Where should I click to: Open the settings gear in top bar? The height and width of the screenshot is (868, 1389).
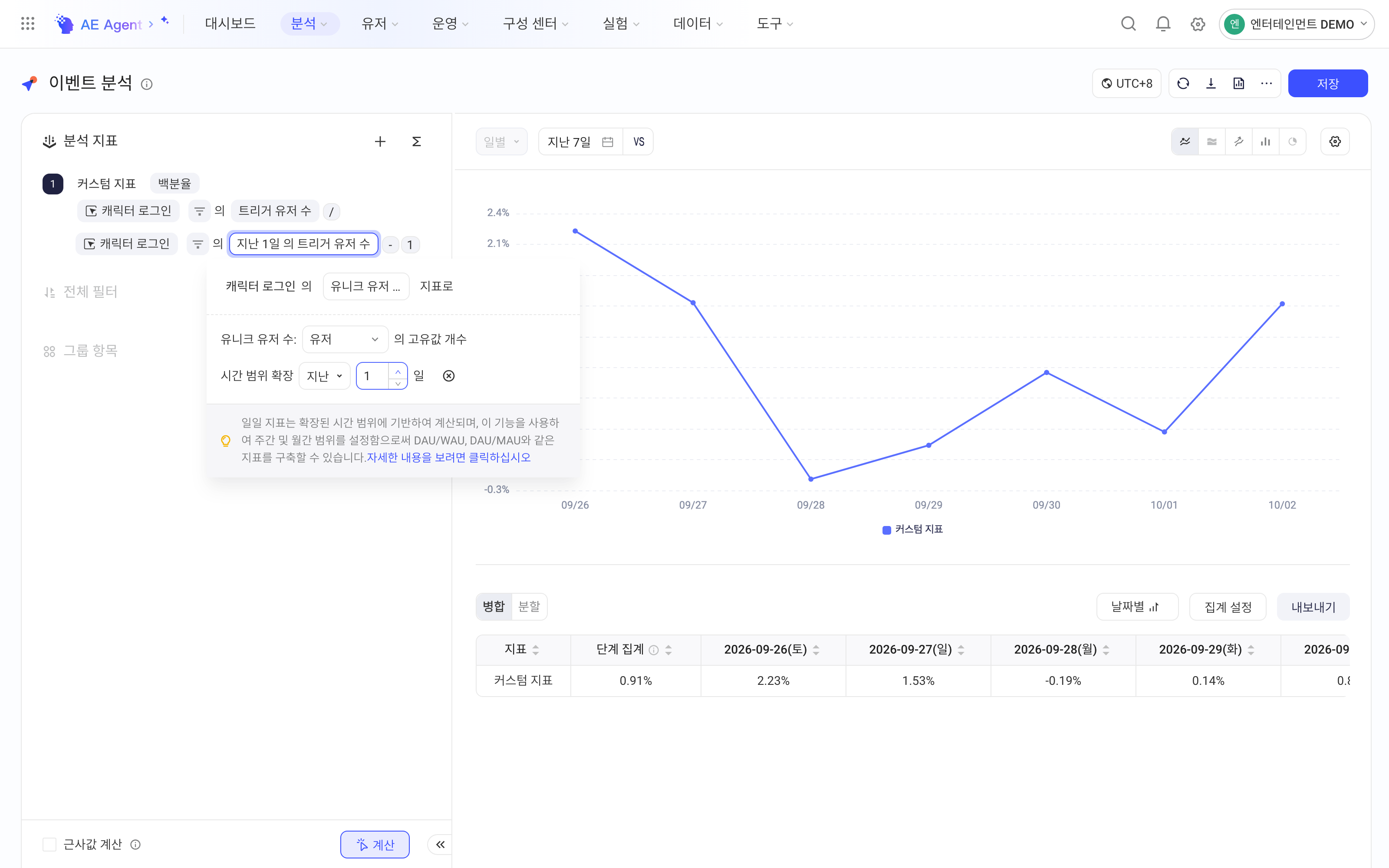(x=1197, y=23)
